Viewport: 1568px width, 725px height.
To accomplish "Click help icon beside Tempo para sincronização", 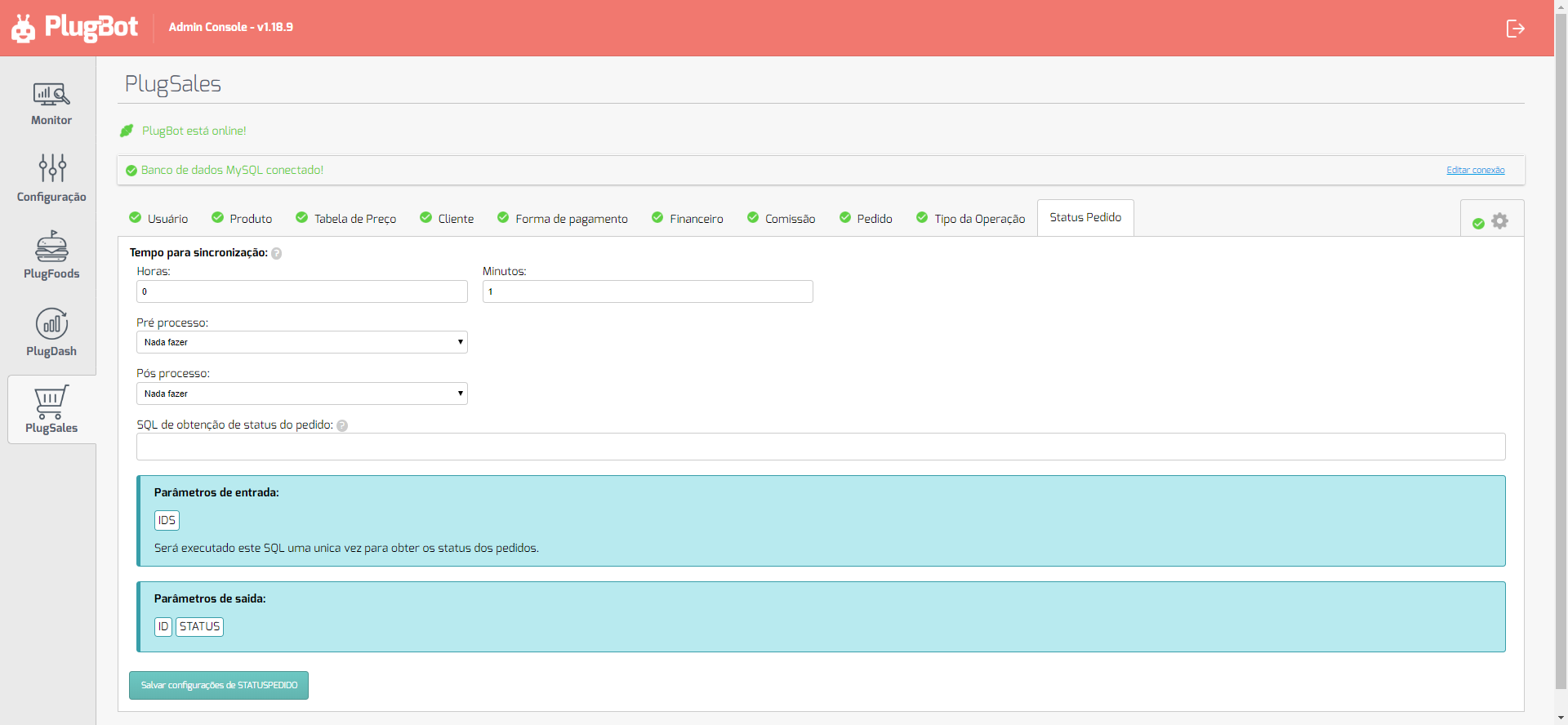I will coord(277,253).
